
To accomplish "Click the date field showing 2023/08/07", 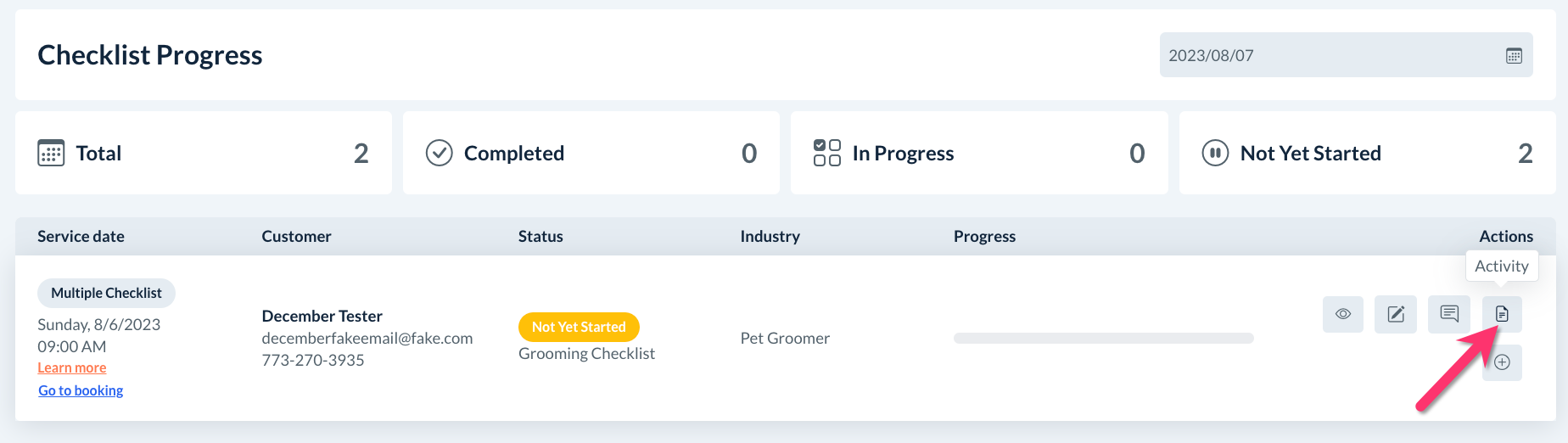I will (x=1324, y=56).
